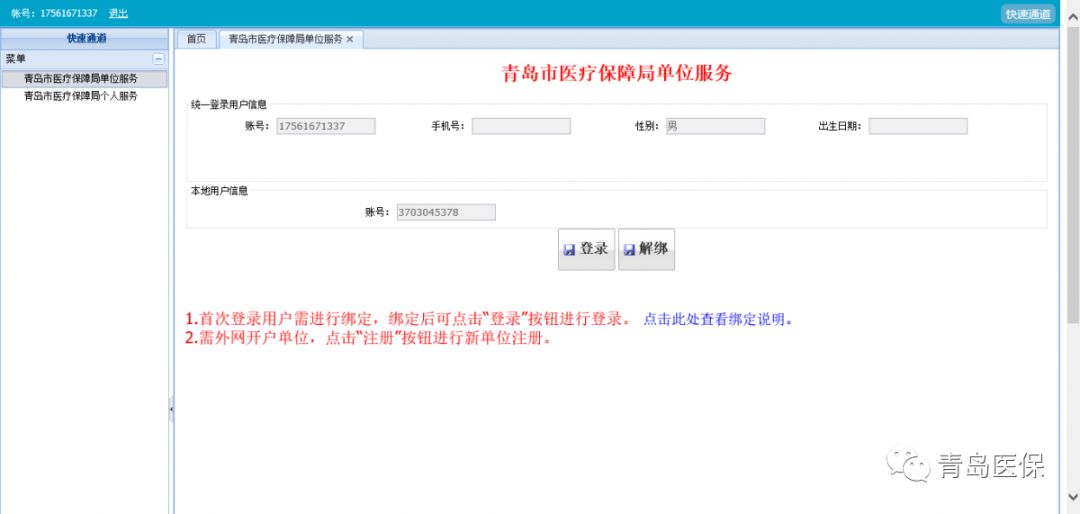Click the 性别 field
1080x514 pixels.
pos(714,126)
